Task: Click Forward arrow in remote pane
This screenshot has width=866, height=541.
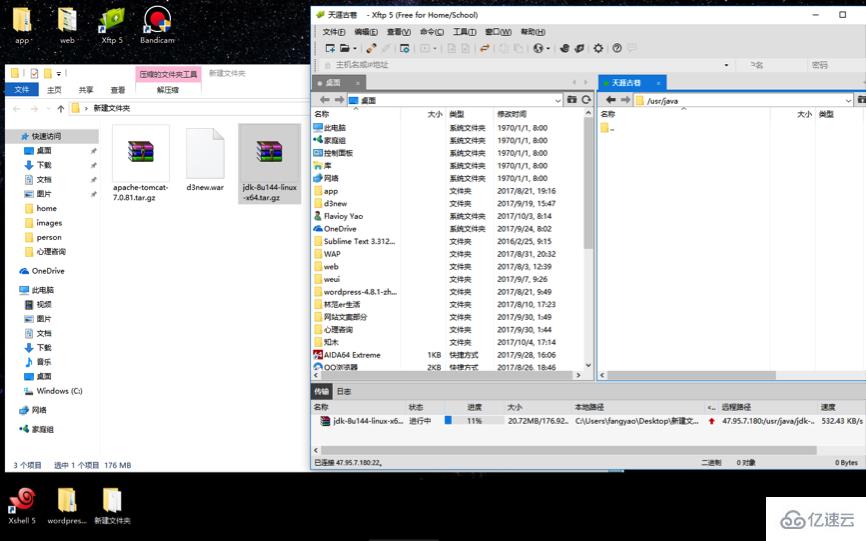Action: [x=625, y=100]
